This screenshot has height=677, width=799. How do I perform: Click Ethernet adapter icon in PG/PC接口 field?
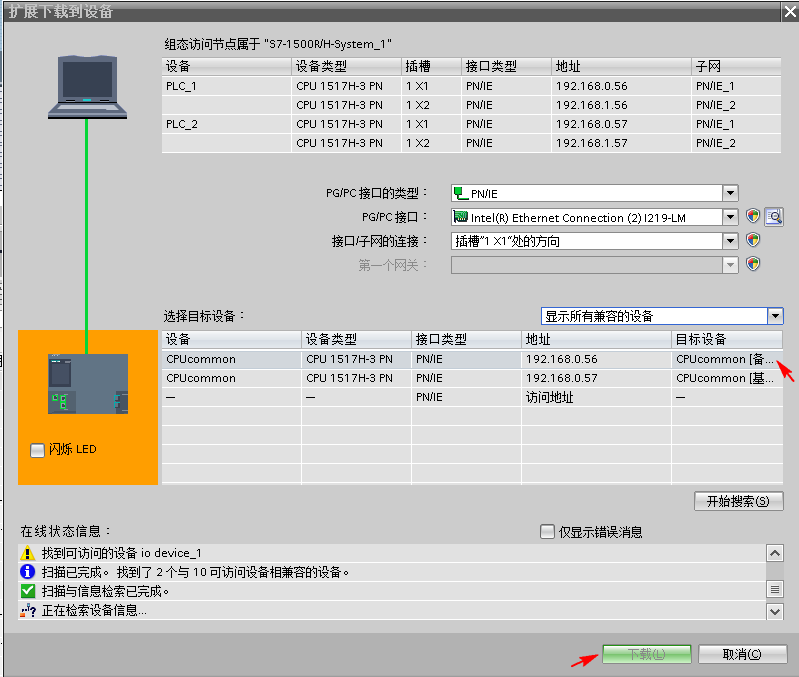[x=461, y=217]
